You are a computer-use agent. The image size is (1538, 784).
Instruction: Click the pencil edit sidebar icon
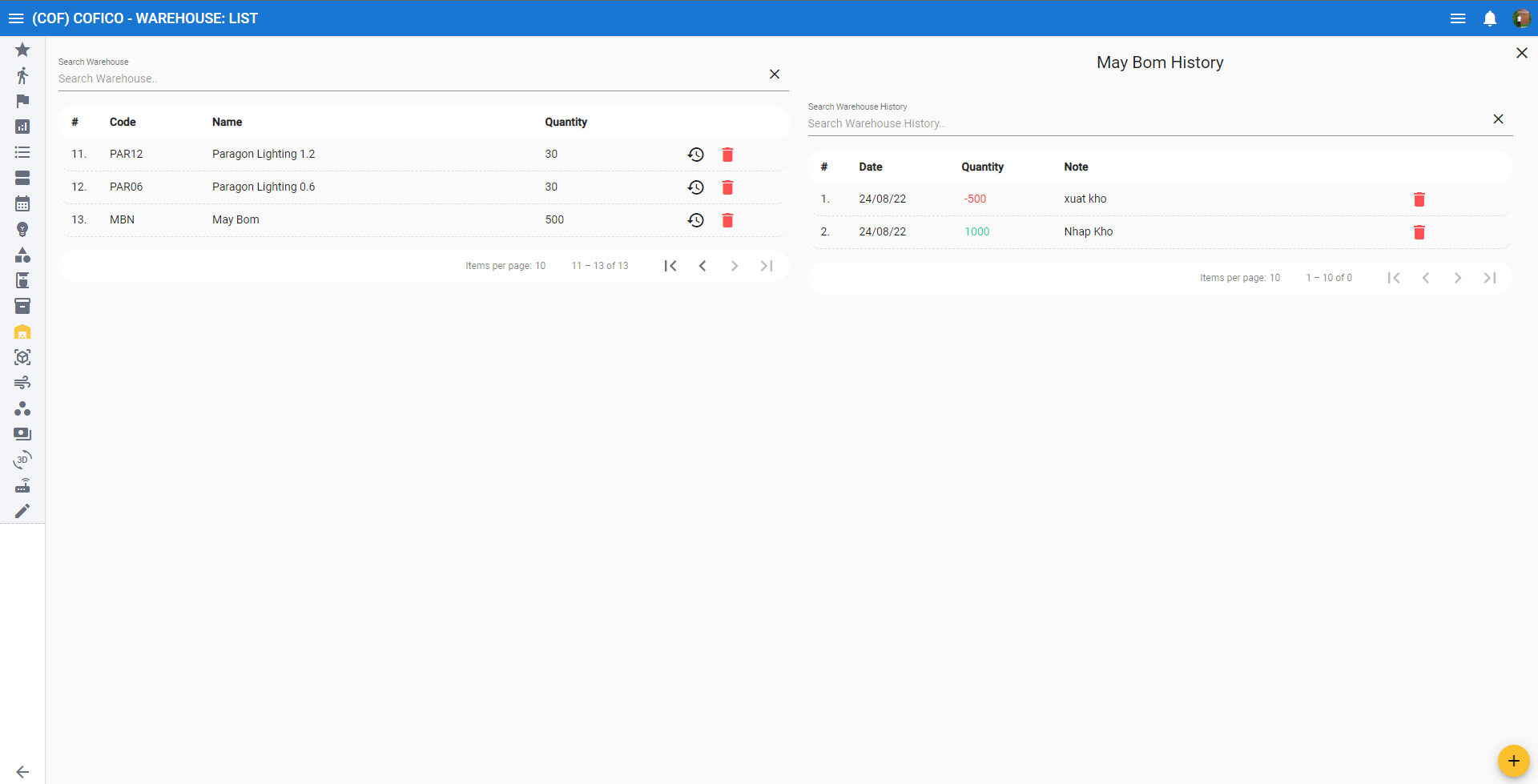point(22,511)
